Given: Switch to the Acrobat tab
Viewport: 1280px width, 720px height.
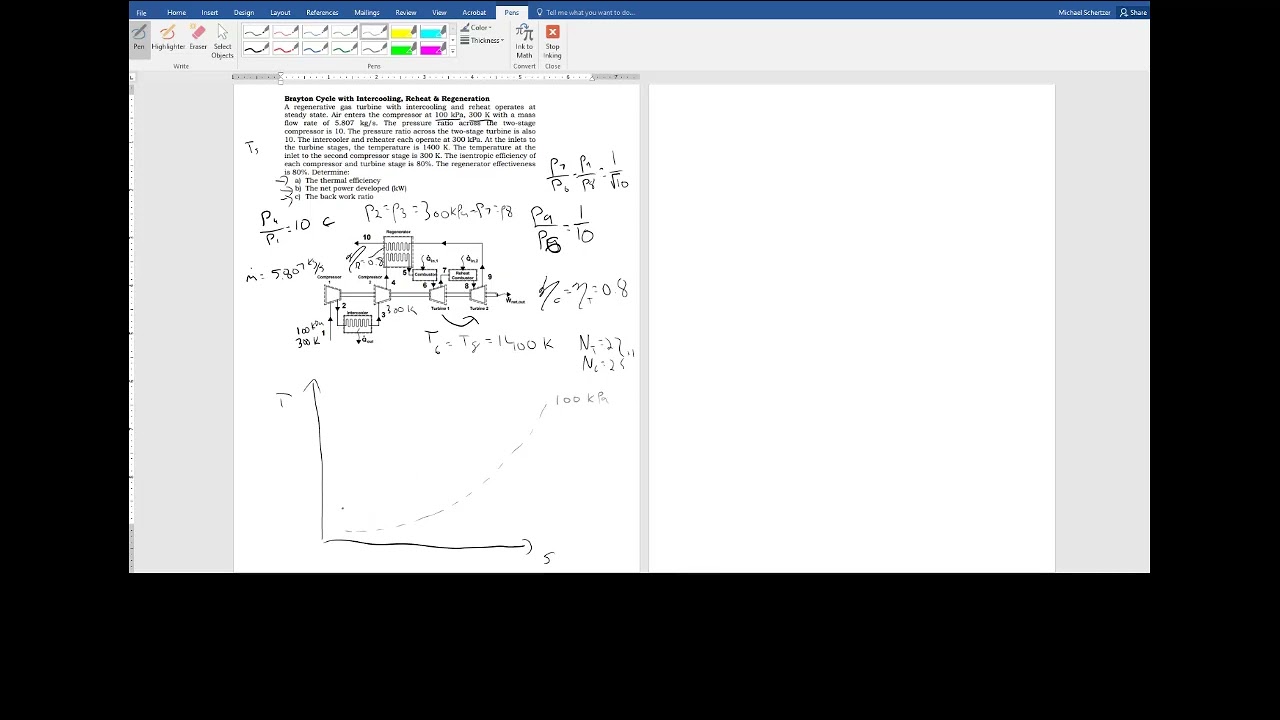Looking at the screenshot, I should click(x=474, y=13).
